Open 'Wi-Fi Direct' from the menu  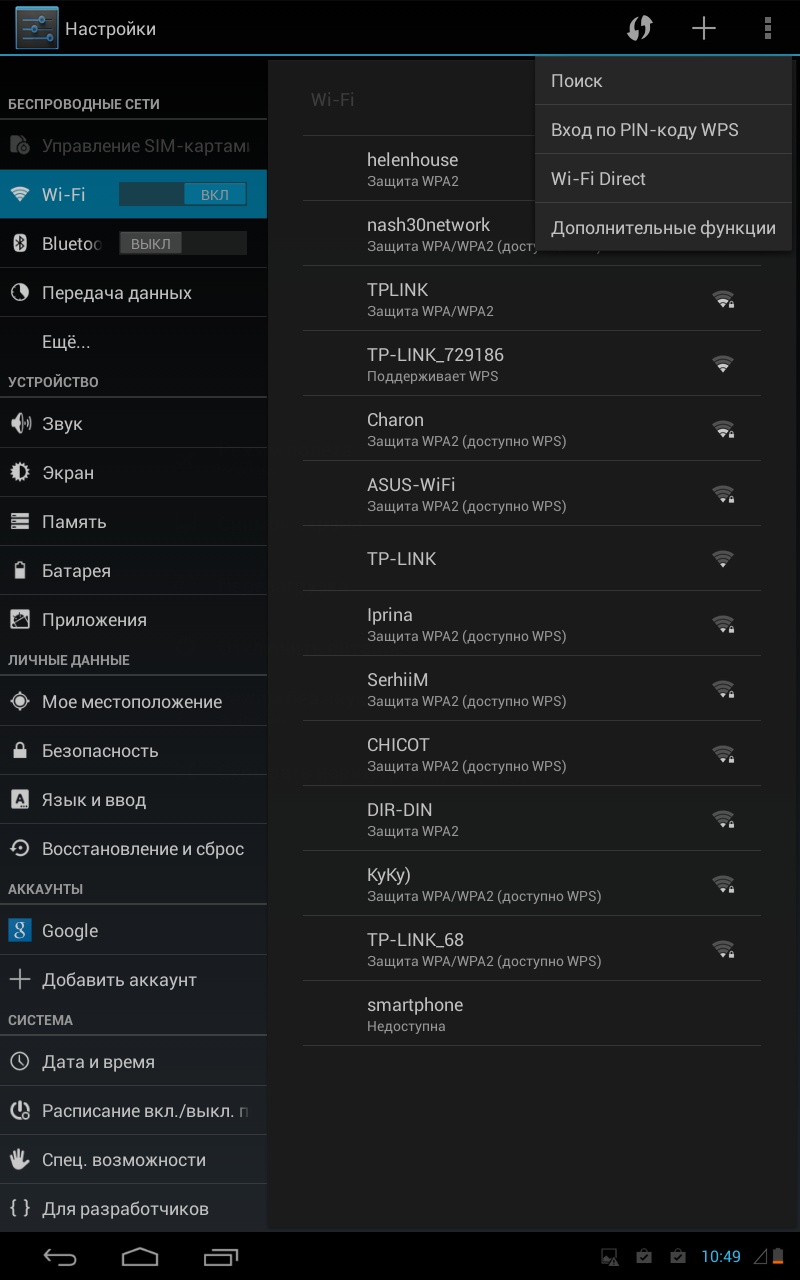tap(599, 179)
